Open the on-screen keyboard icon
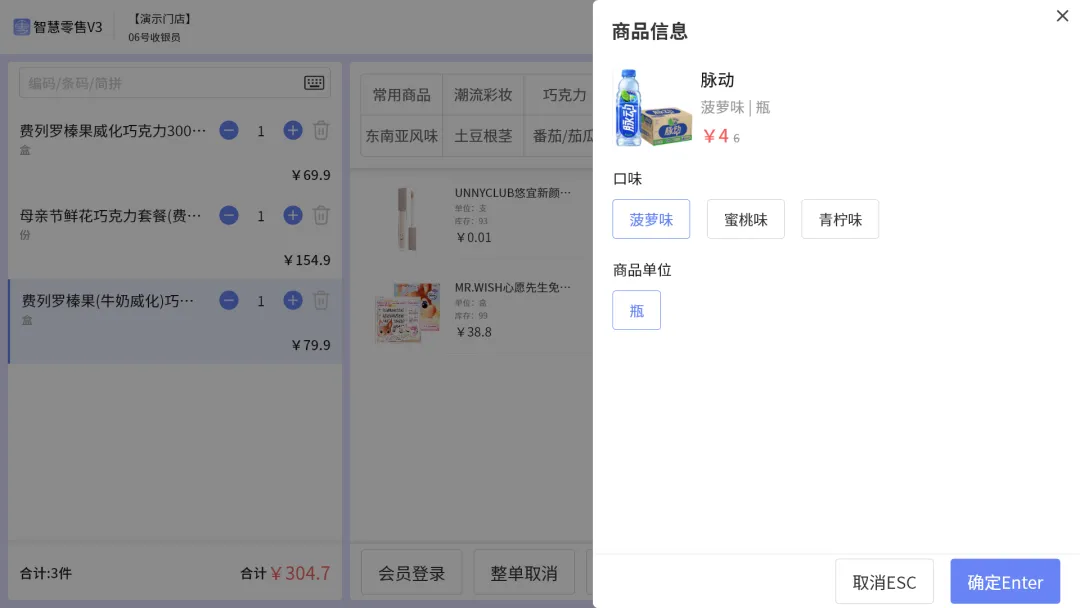 click(x=314, y=83)
